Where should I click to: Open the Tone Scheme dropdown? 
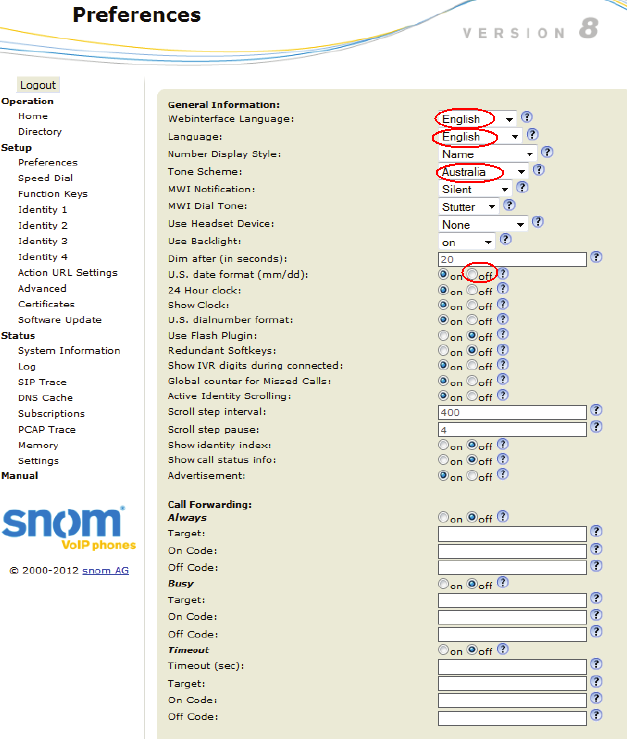[484, 172]
